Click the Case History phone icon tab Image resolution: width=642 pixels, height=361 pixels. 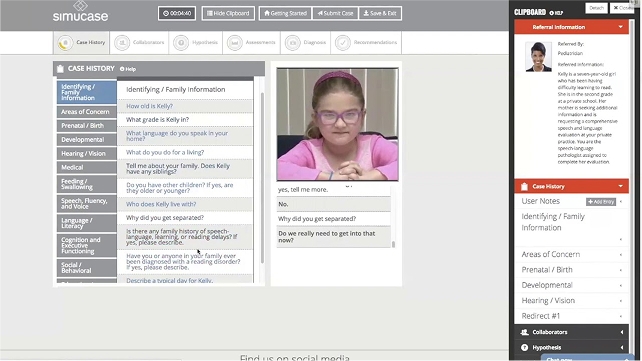(x=65, y=43)
